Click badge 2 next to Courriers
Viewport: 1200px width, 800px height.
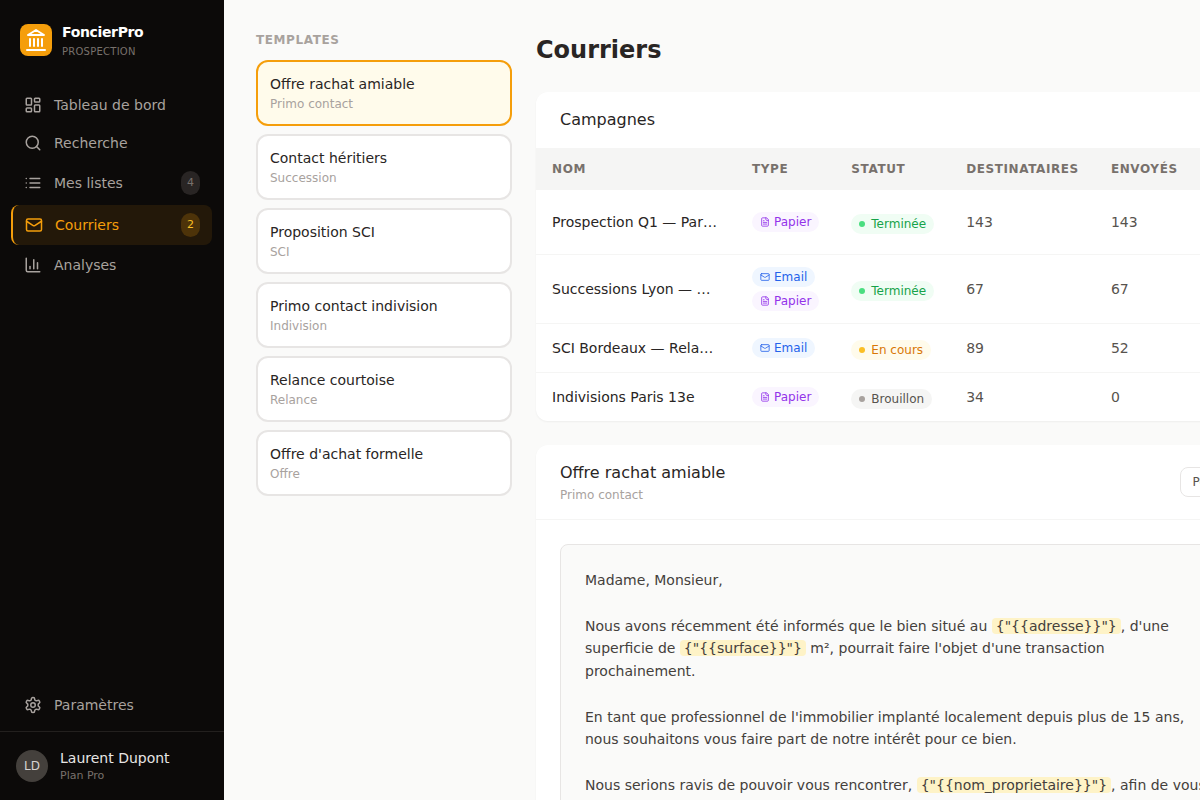190,225
